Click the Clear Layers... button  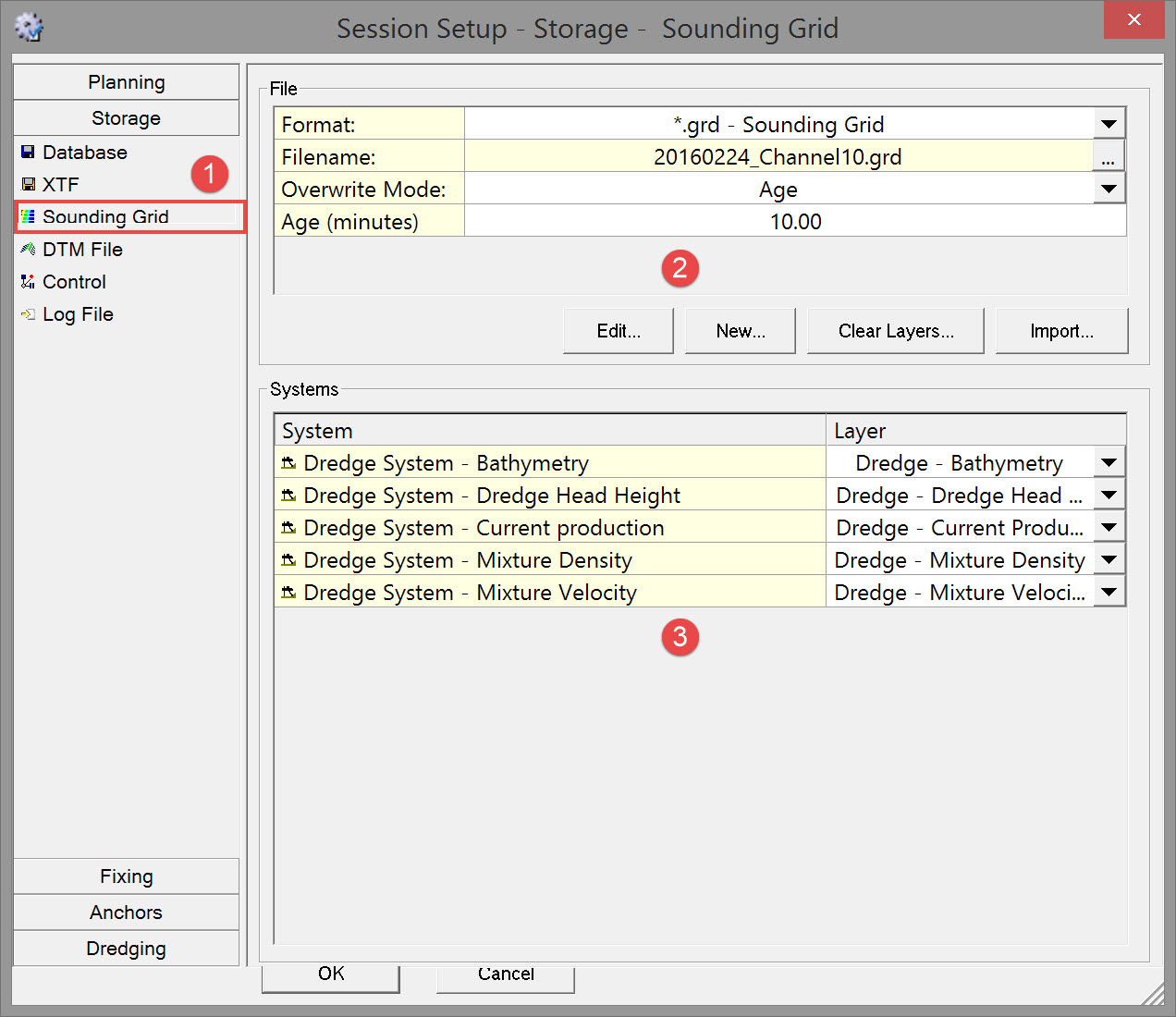pyautogui.click(x=895, y=331)
